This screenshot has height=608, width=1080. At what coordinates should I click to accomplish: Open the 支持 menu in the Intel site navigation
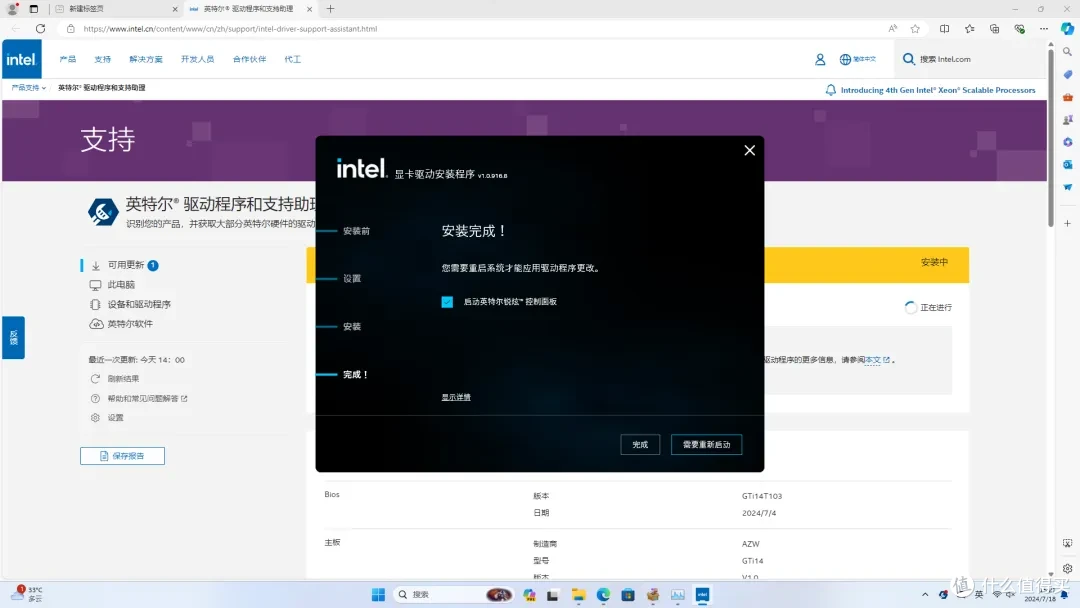(103, 59)
